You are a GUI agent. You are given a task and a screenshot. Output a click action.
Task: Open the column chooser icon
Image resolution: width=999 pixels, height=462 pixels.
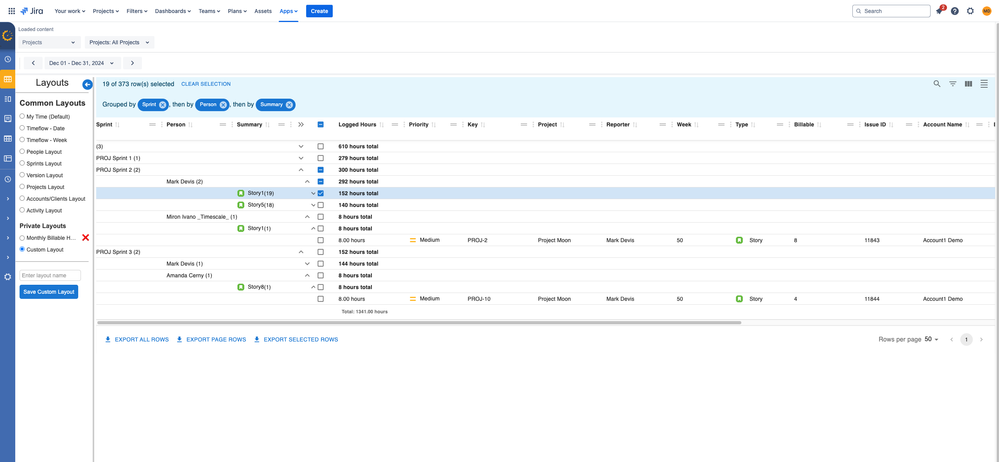(x=968, y=83)
